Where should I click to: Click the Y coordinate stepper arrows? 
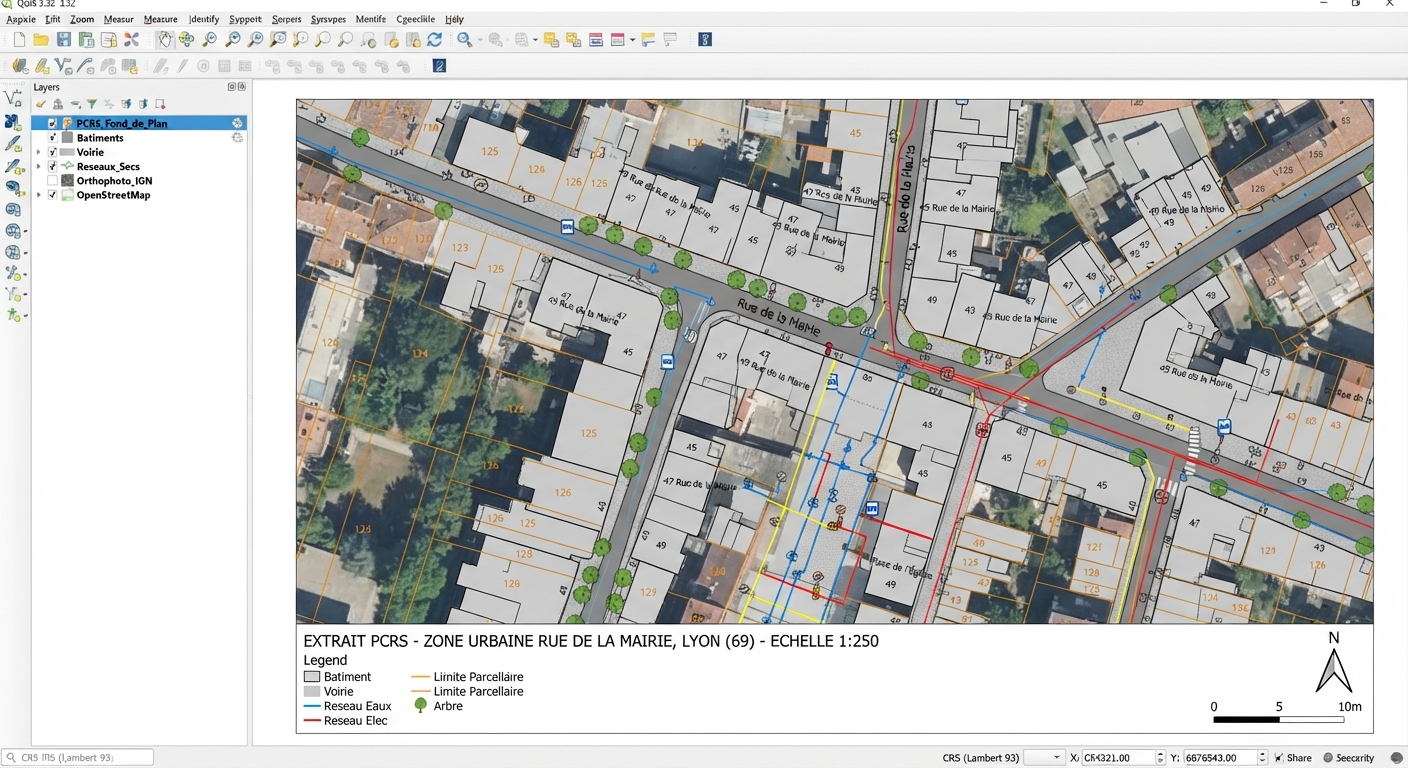click(1263, 758)
